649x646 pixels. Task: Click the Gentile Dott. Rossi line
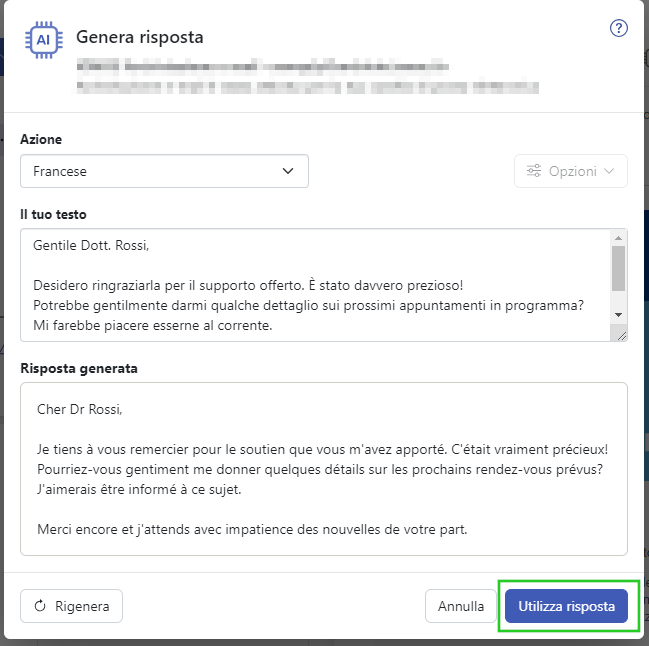(91, 245)
